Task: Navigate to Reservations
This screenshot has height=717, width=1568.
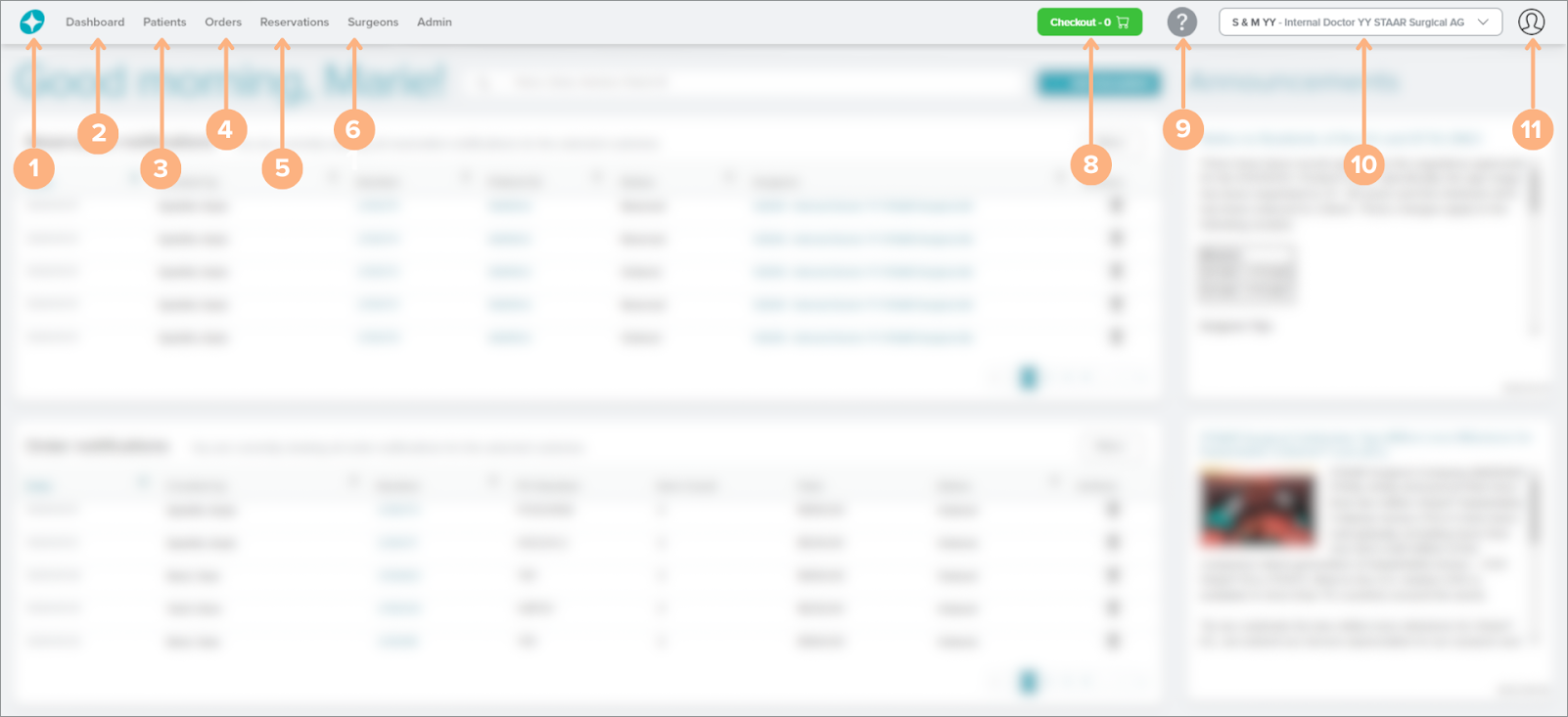Action: click(294, 22)
